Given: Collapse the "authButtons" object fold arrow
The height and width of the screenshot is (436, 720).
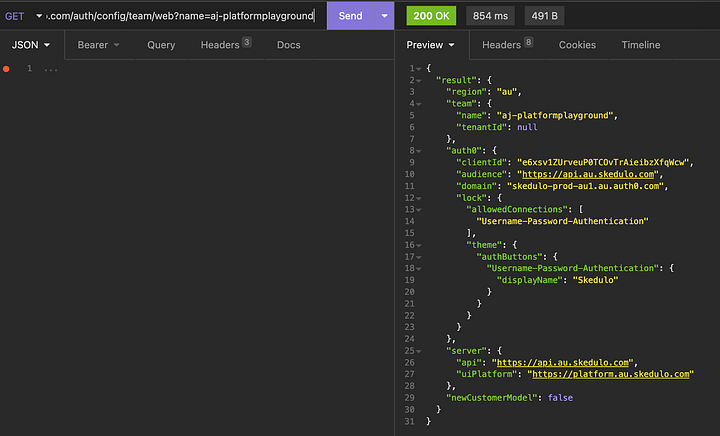Looking at the screenshot, I should pos(419,257).
